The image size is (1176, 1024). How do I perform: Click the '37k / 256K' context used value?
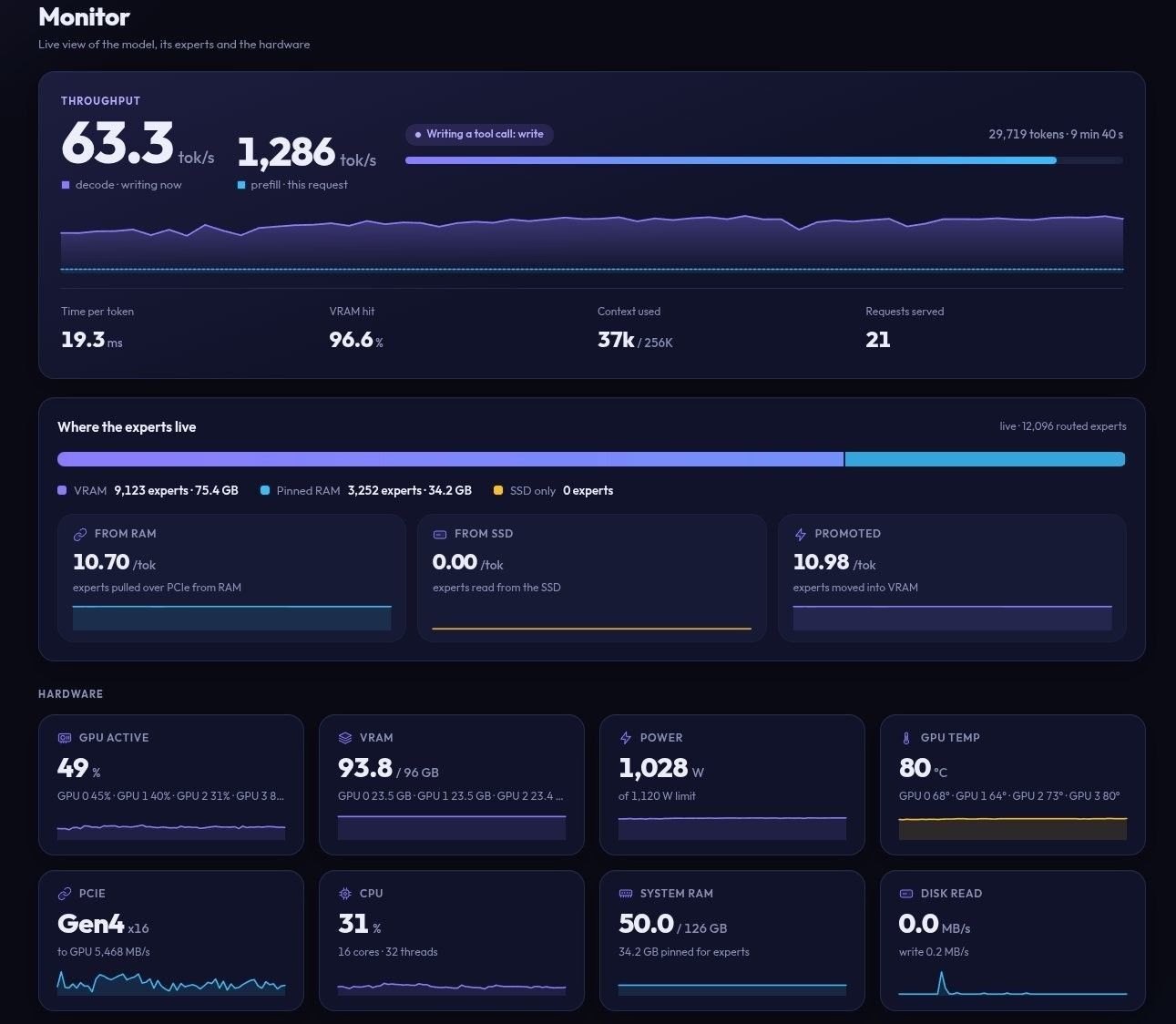pos(635,340)
